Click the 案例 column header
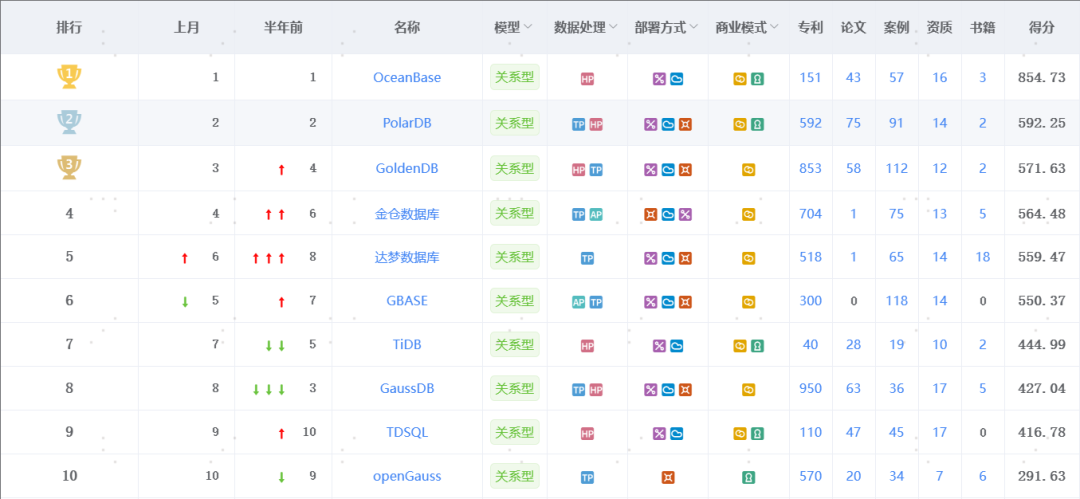This screenshot has width=1080, height=499. point(896,28)
